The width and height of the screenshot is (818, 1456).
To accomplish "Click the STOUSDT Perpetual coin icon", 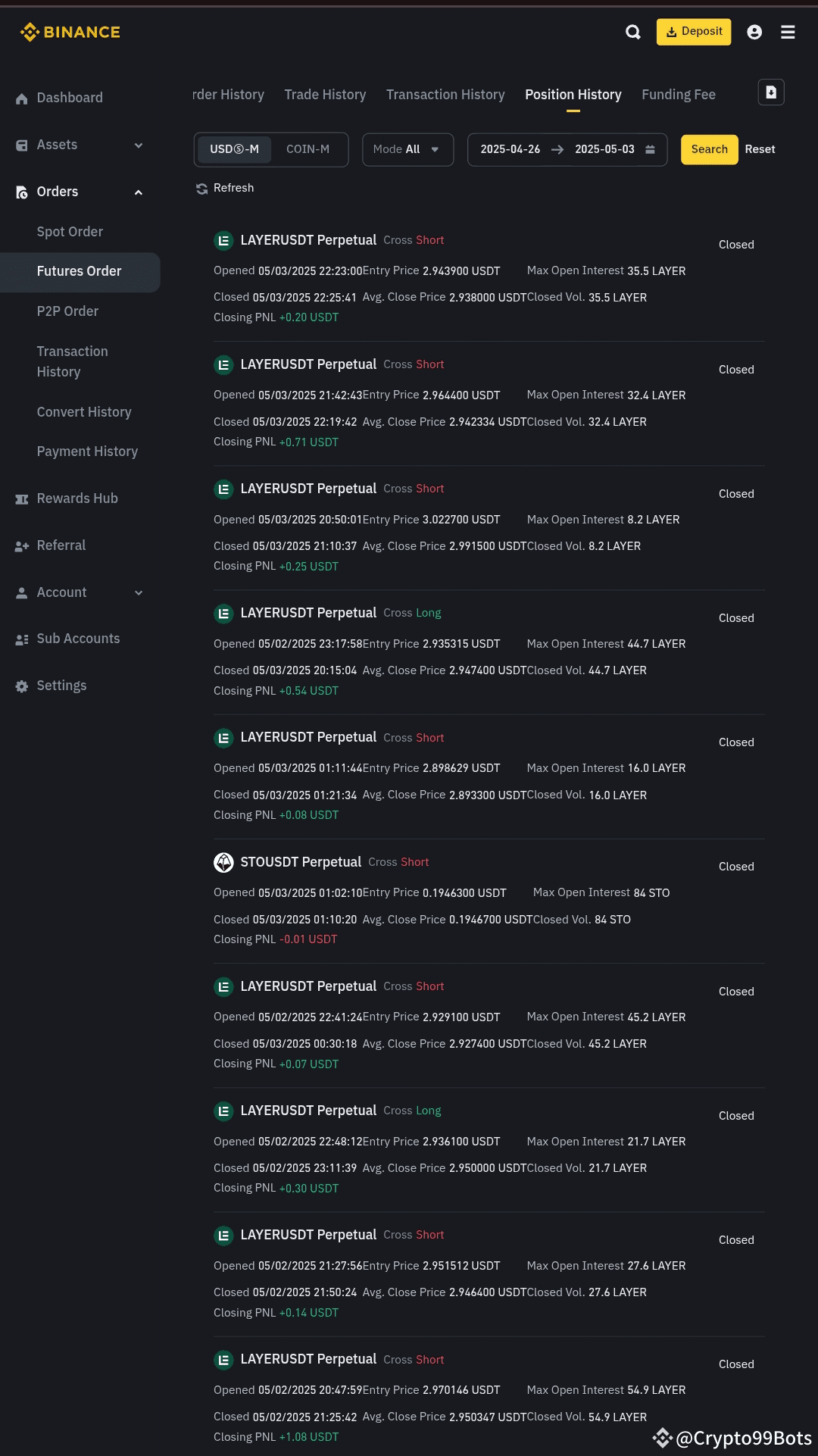I will 223,862.
